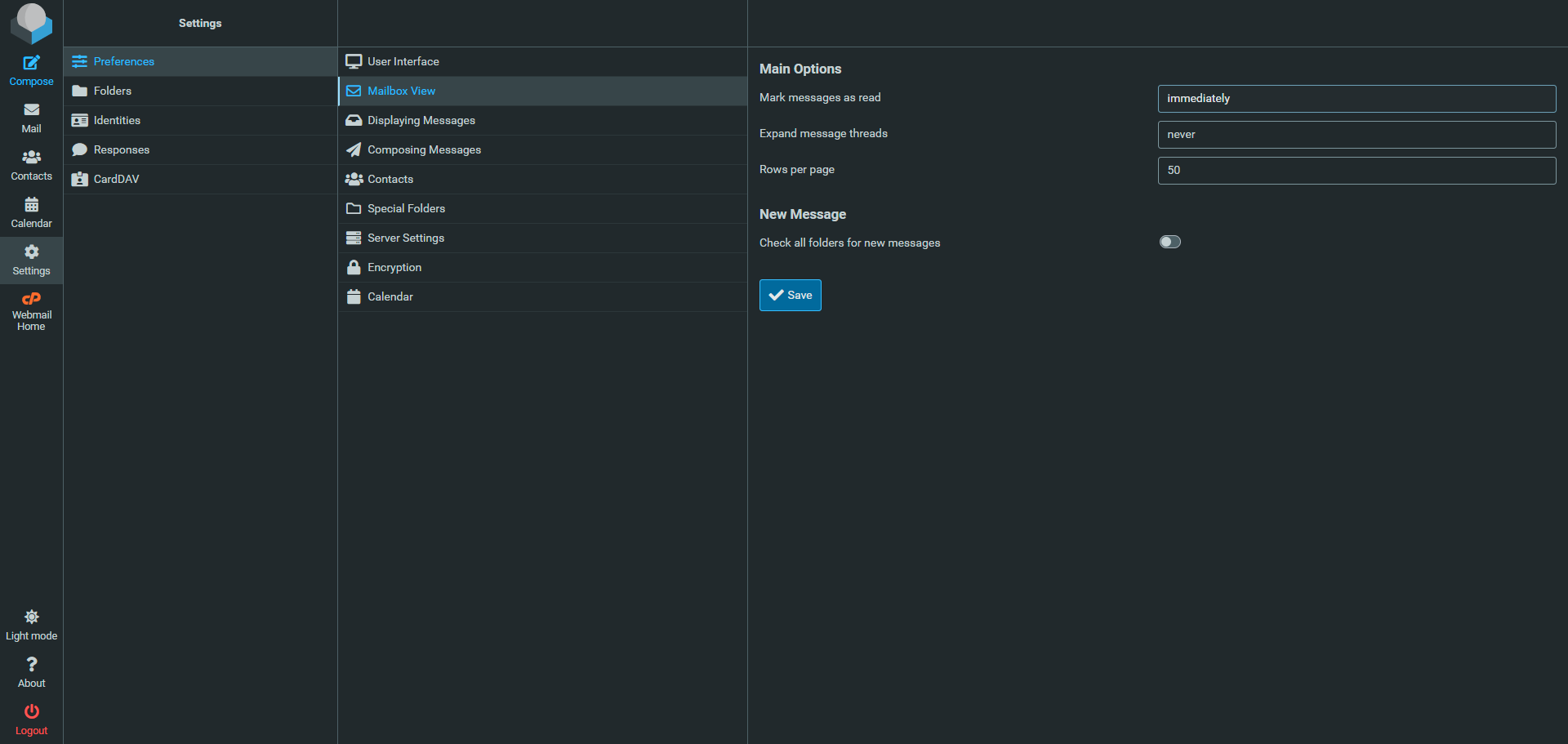This screenshot has width=1568, height=744.
Task: Select Folders in settings list
Action: pos(113,91)
